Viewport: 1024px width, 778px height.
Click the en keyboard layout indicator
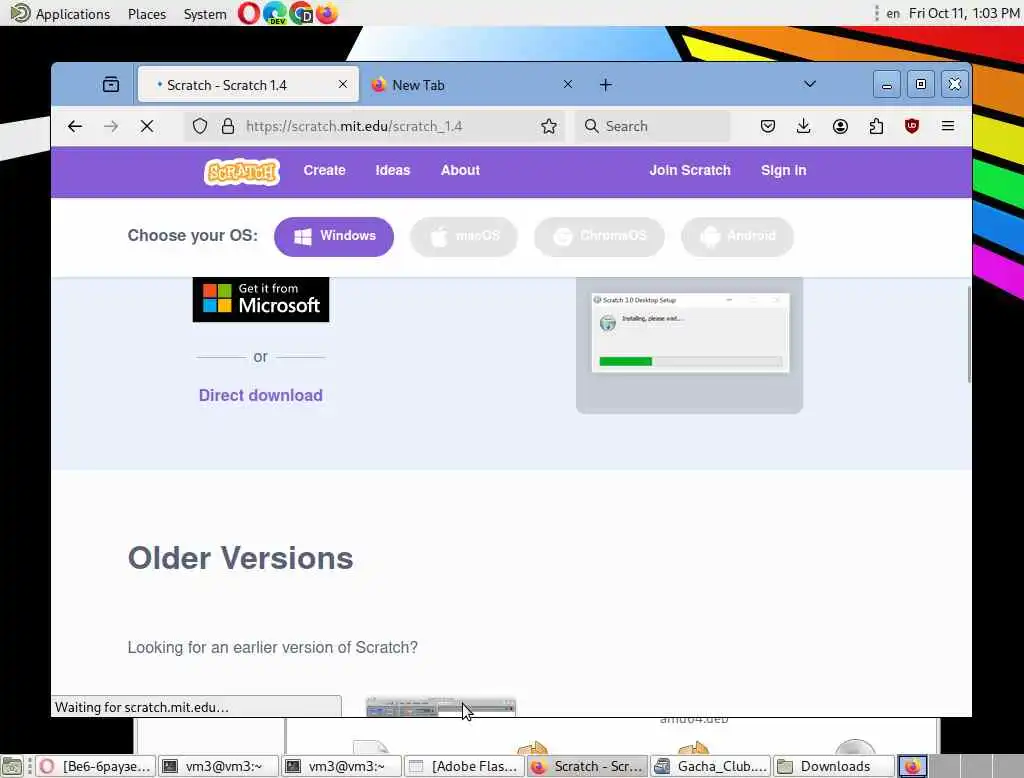coord(893,13)
